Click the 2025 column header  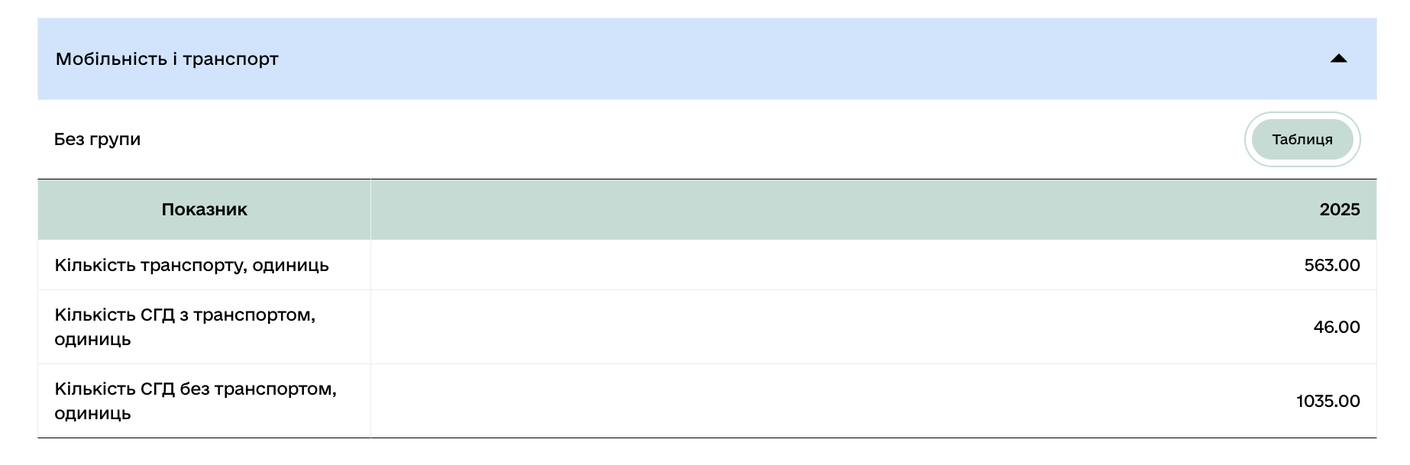click(1339, 210)
